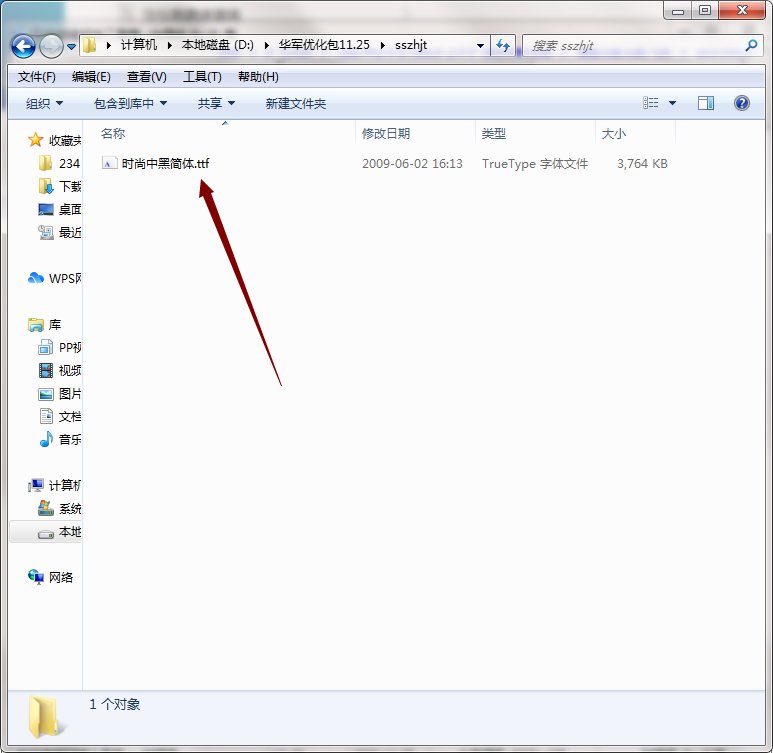
Task: Toggle the preview pane icon
Action: (x=705, y=103)
